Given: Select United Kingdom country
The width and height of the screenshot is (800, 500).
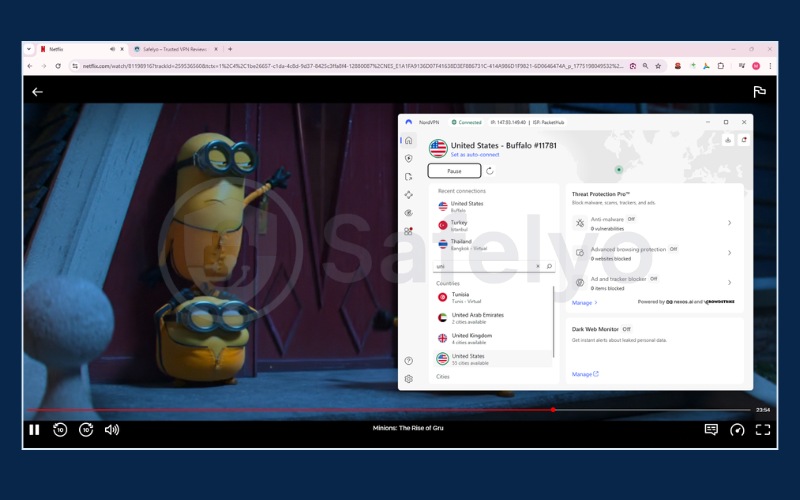Looking at the screenshot, I should [x=492, y=338].
